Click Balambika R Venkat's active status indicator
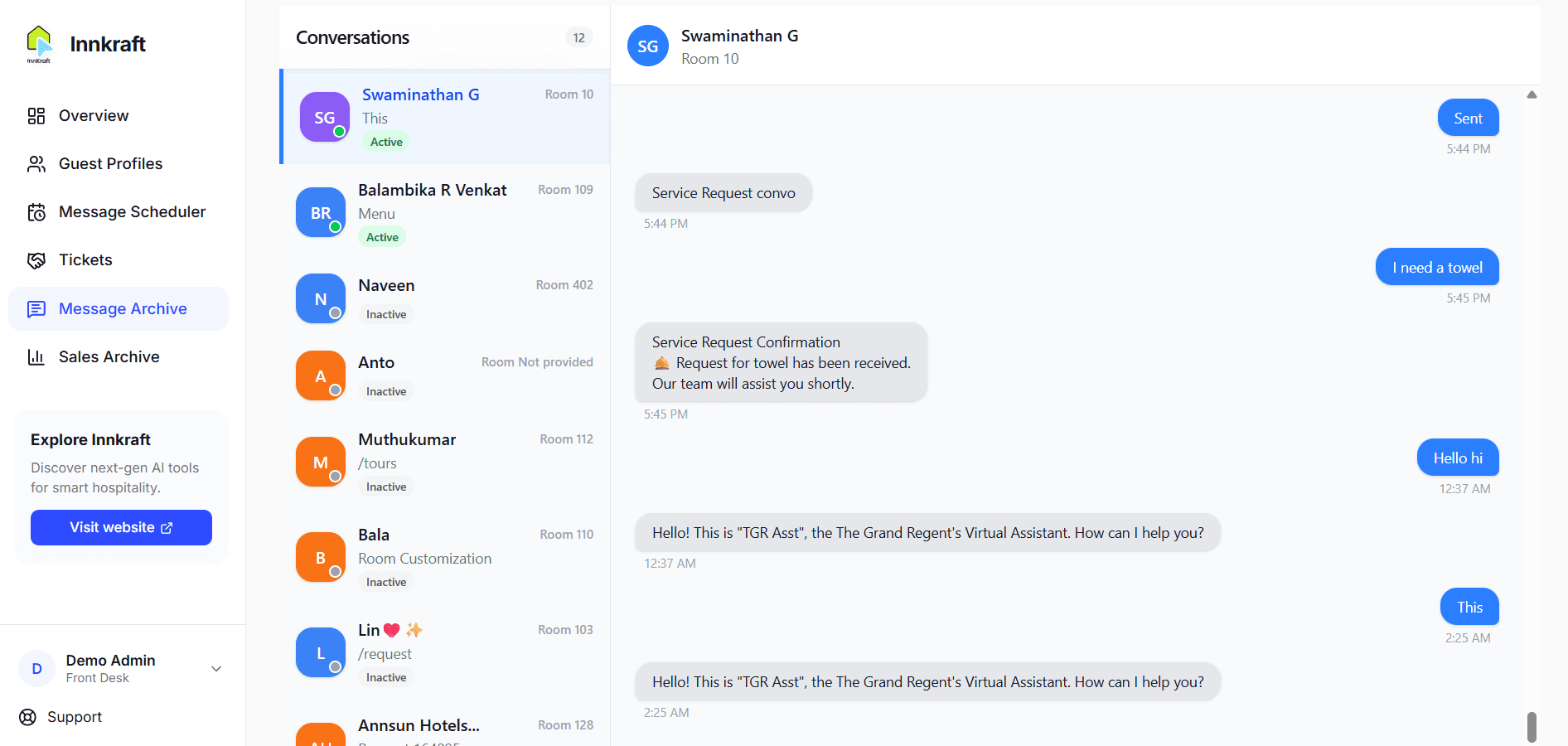 click(335, 225)
